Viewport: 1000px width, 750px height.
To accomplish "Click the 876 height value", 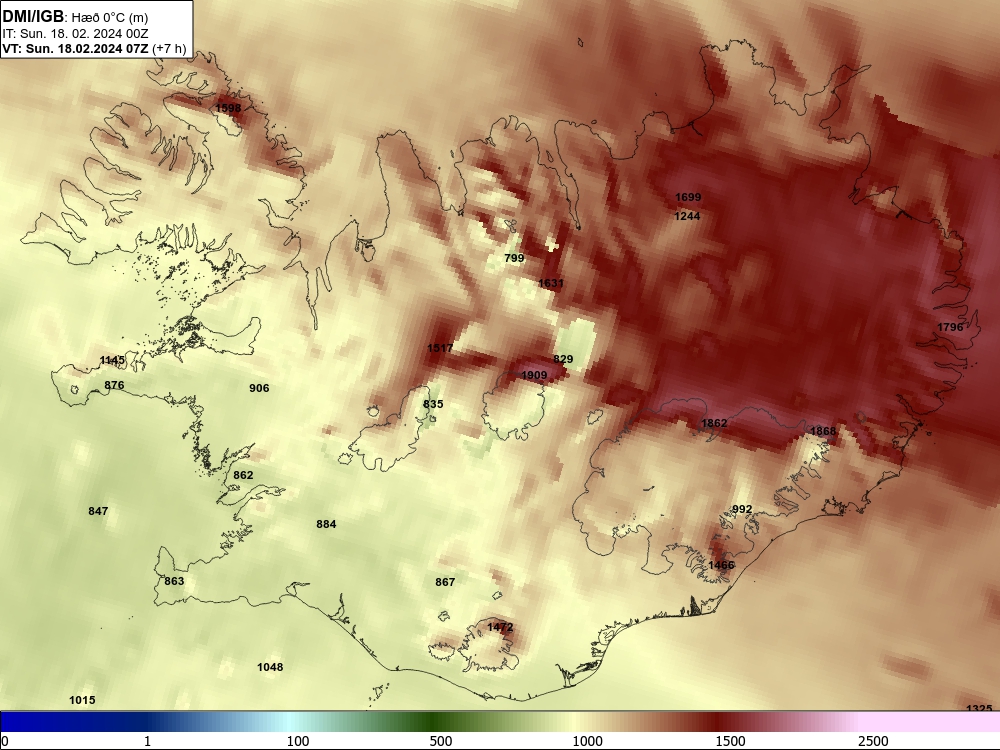I will point(114,385).
